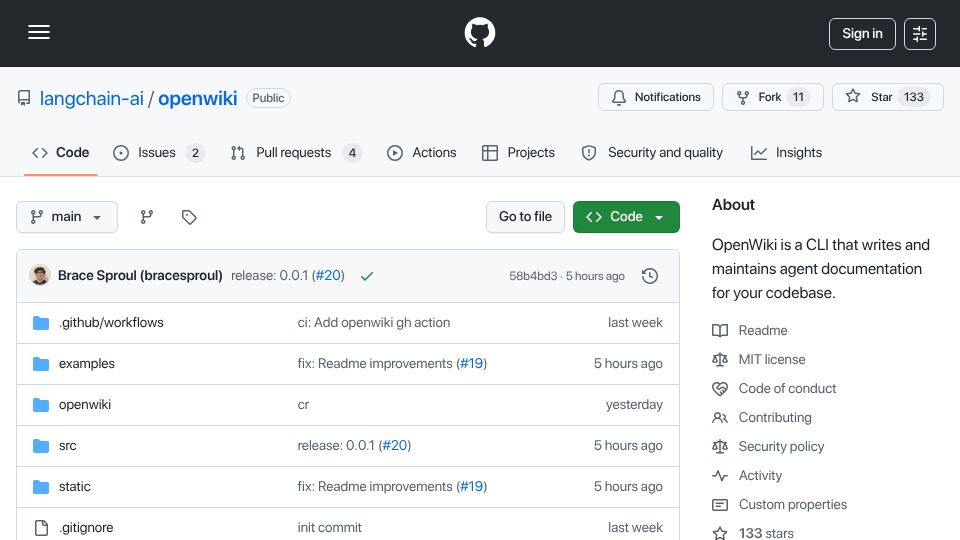Open #19 link in the examples row
The width and height of the screenshot is (960, 540).
(x=471, y=364)
